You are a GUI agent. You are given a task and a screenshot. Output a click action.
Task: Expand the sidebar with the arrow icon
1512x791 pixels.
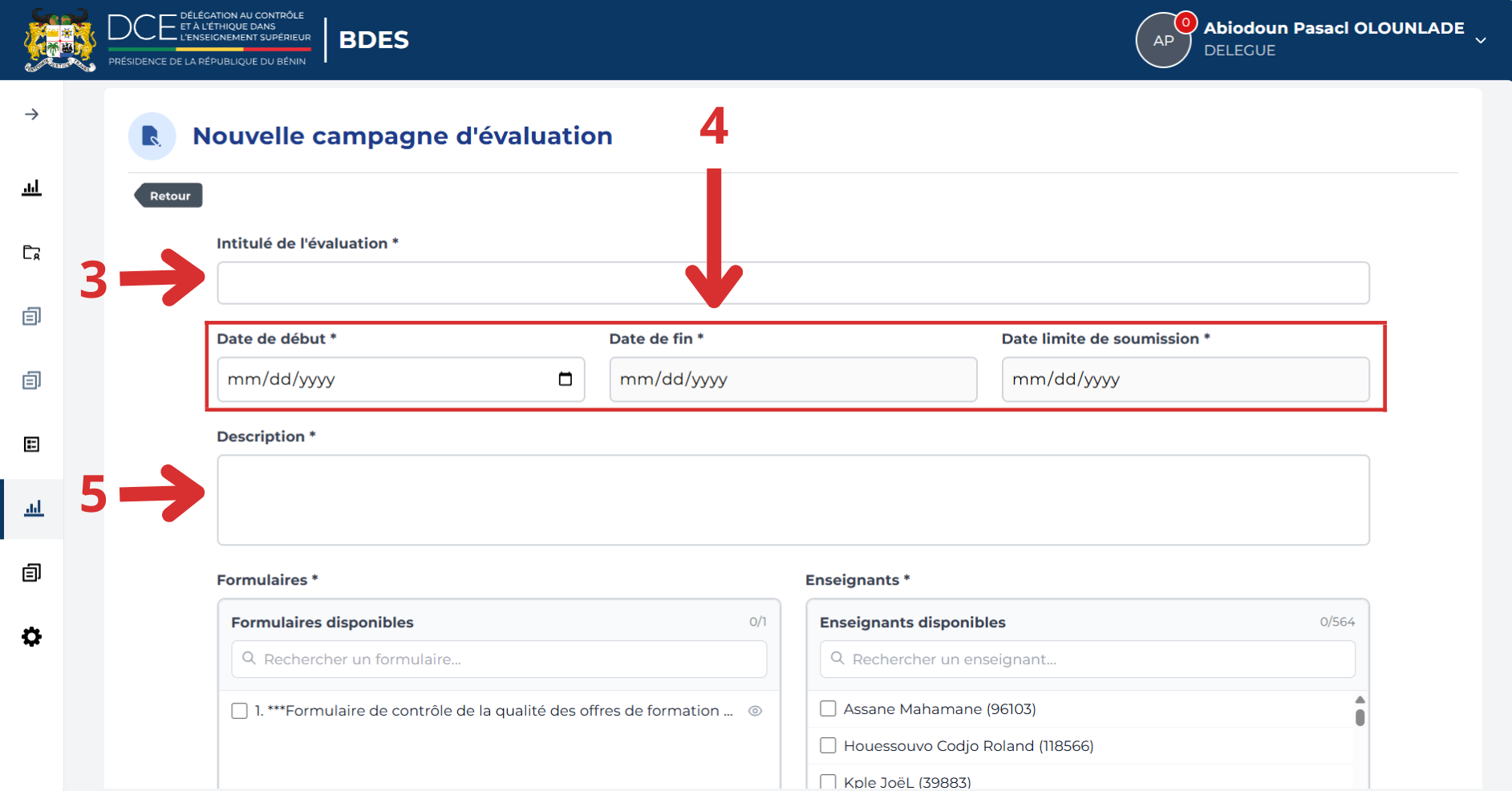click(31, 115)
